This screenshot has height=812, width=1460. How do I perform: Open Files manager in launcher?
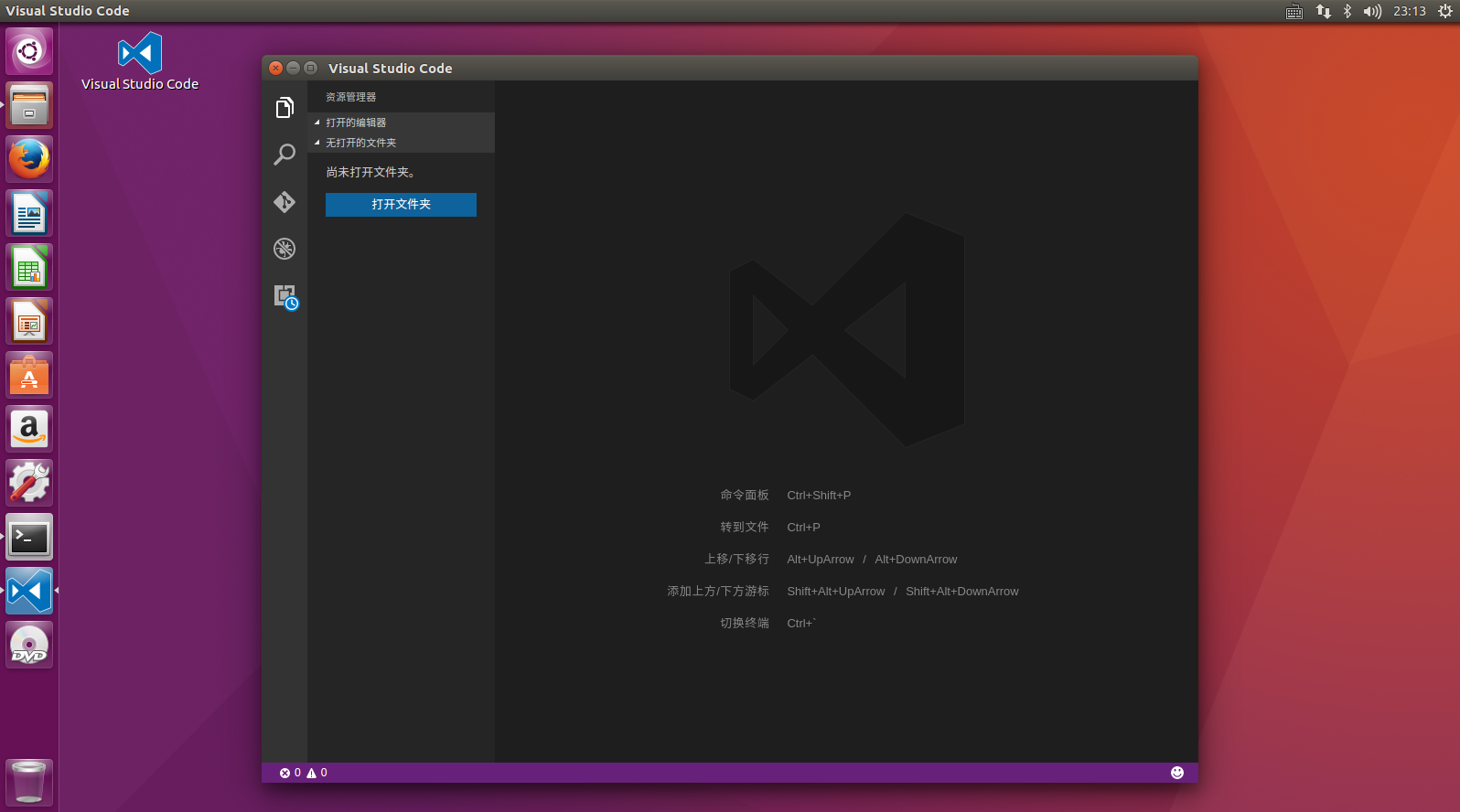pyautogui.click(x=29, y=105)
